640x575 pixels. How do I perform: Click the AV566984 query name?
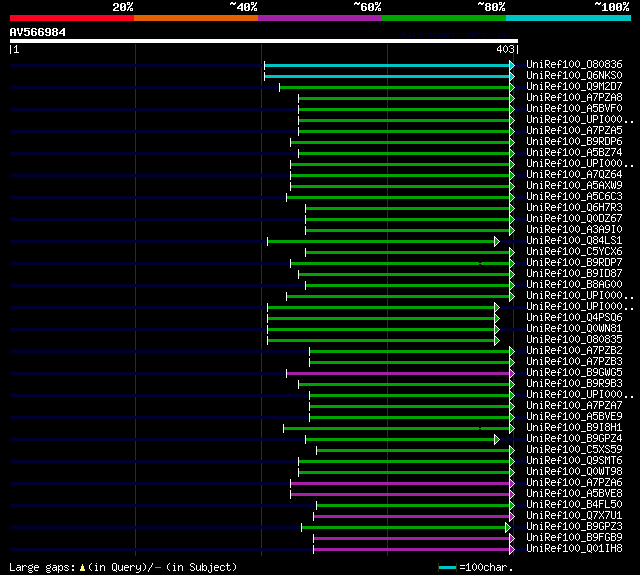coord(38,32)
